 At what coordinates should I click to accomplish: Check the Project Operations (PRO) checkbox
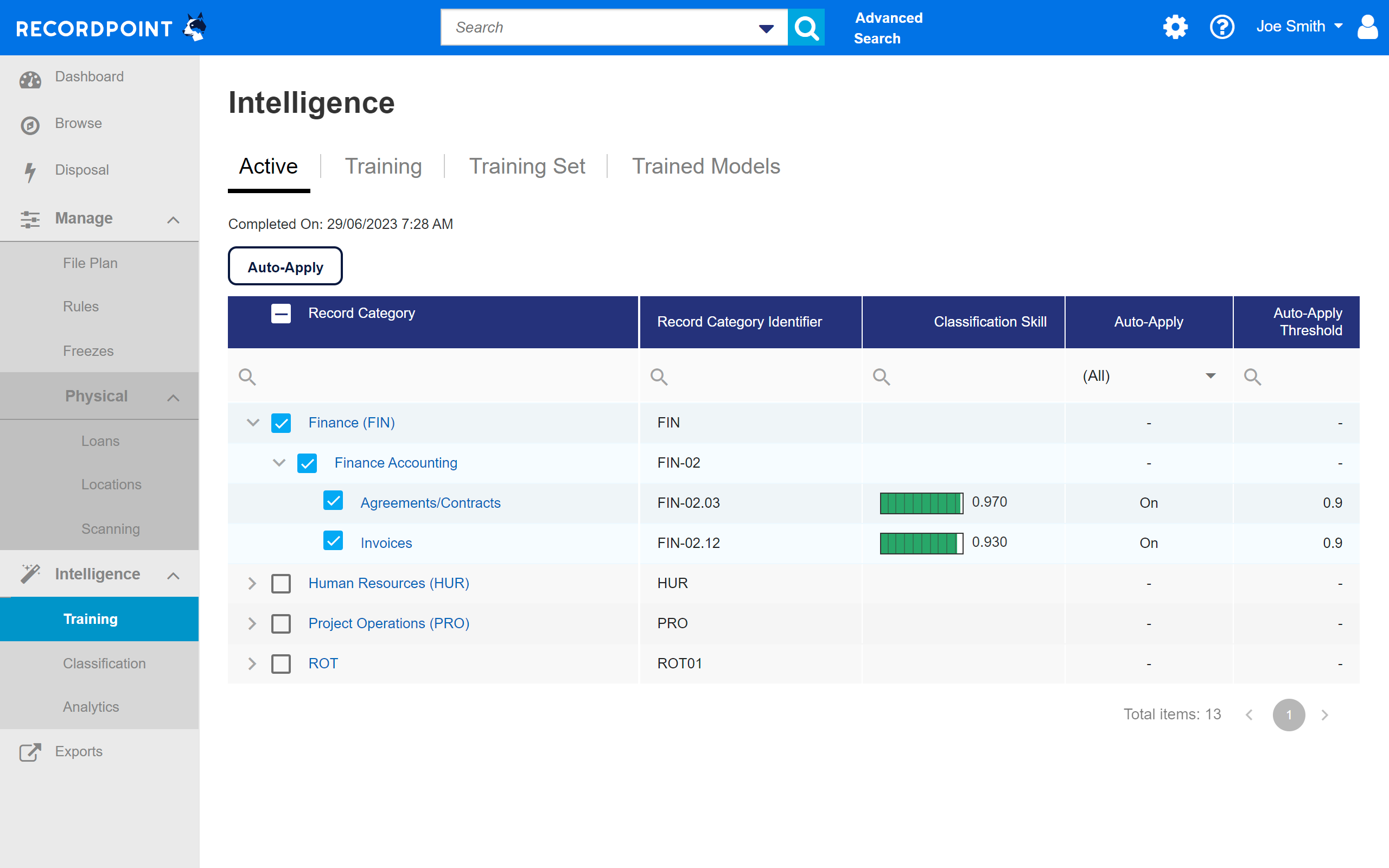point(281,624)
